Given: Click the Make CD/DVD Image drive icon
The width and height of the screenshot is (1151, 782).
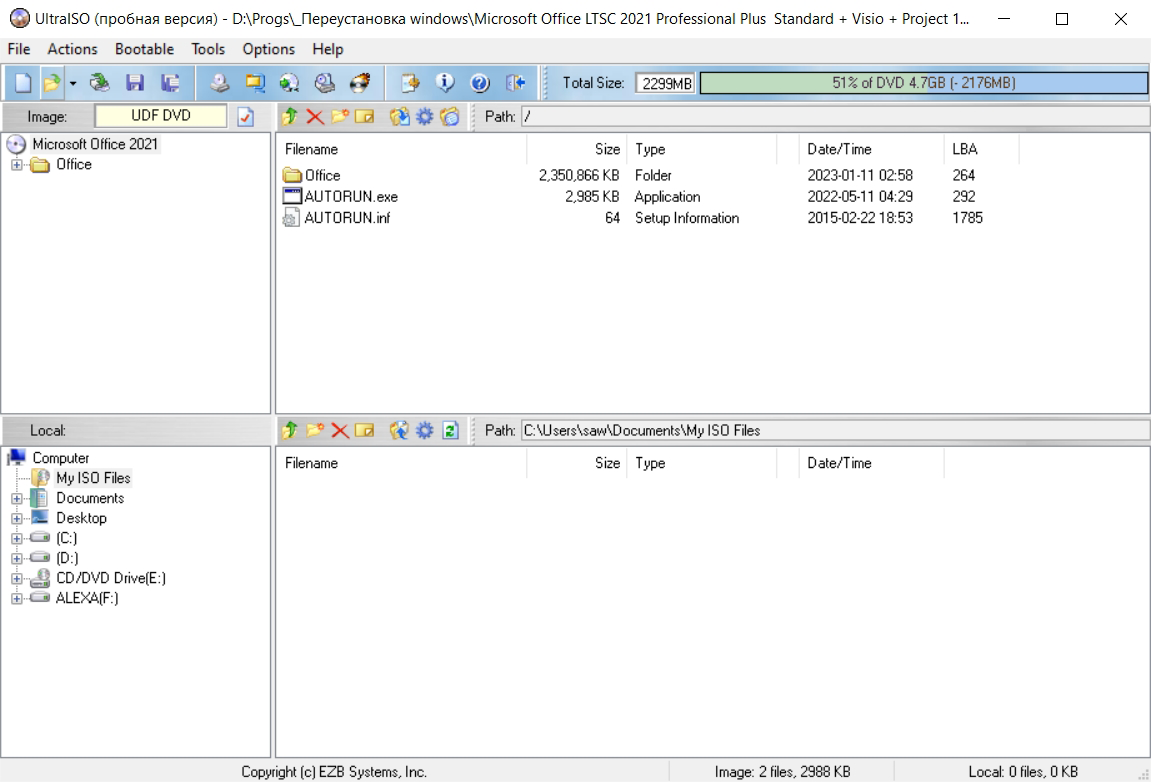Looking at the screenshot, I should [x=219, y=83].
